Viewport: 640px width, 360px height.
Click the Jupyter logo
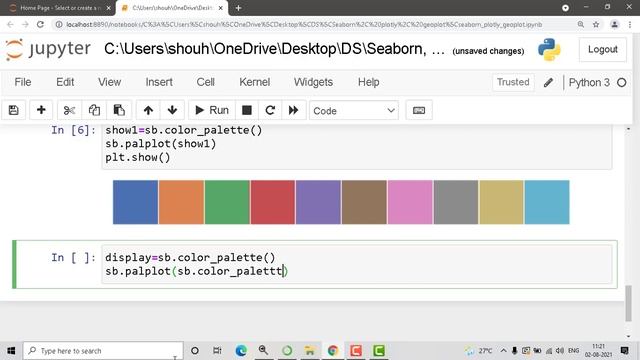pos(48,49)
